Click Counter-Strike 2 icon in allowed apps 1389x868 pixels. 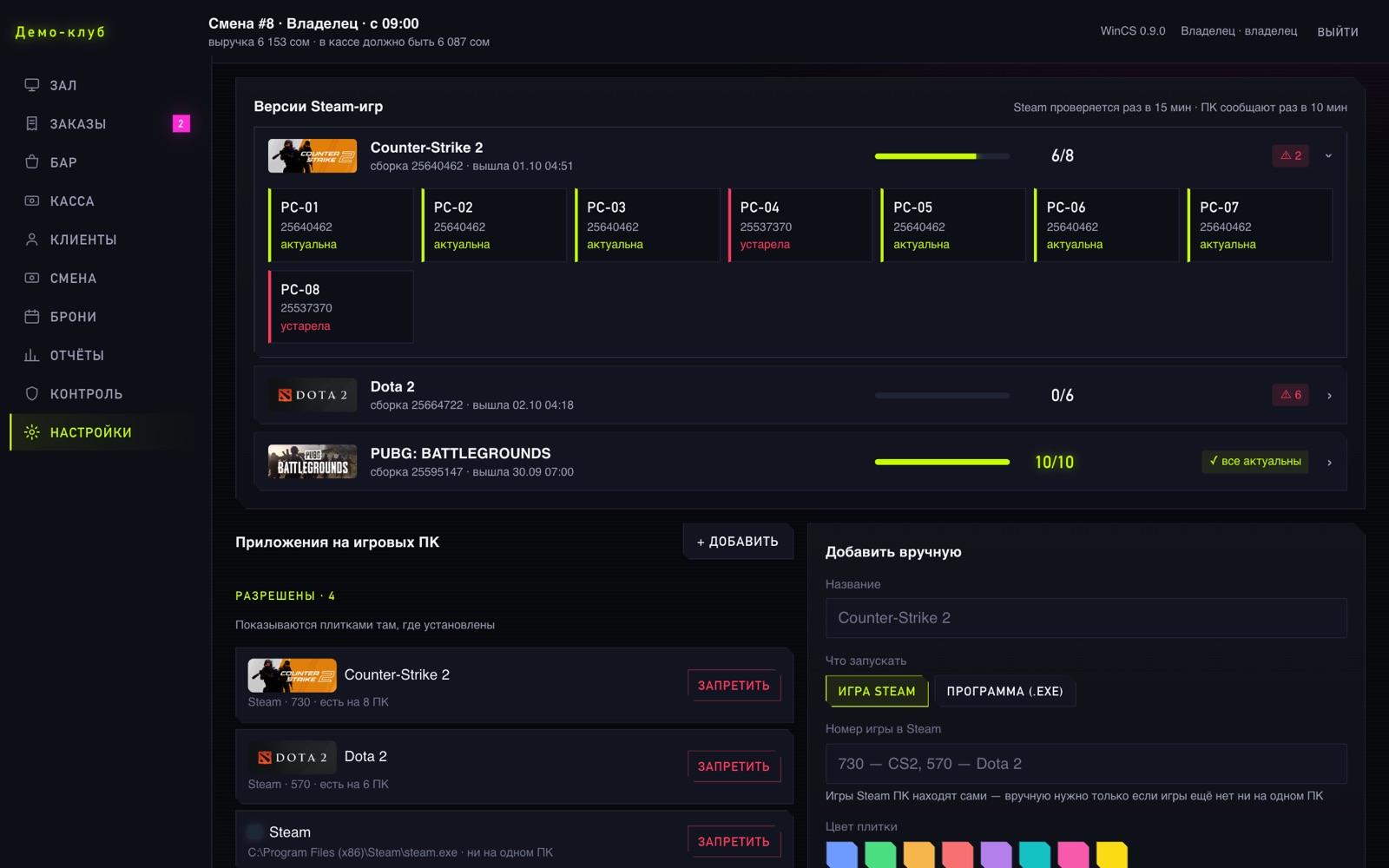pos(293,675)
